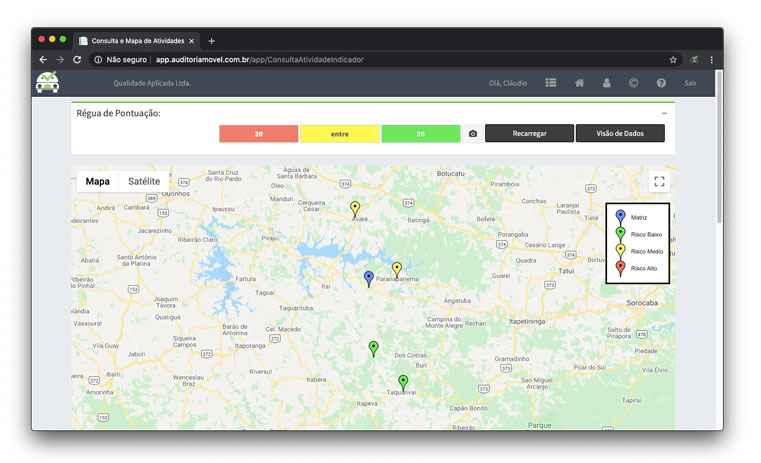
Task: Click the car logo icon in header
Action: pos(48,82)
